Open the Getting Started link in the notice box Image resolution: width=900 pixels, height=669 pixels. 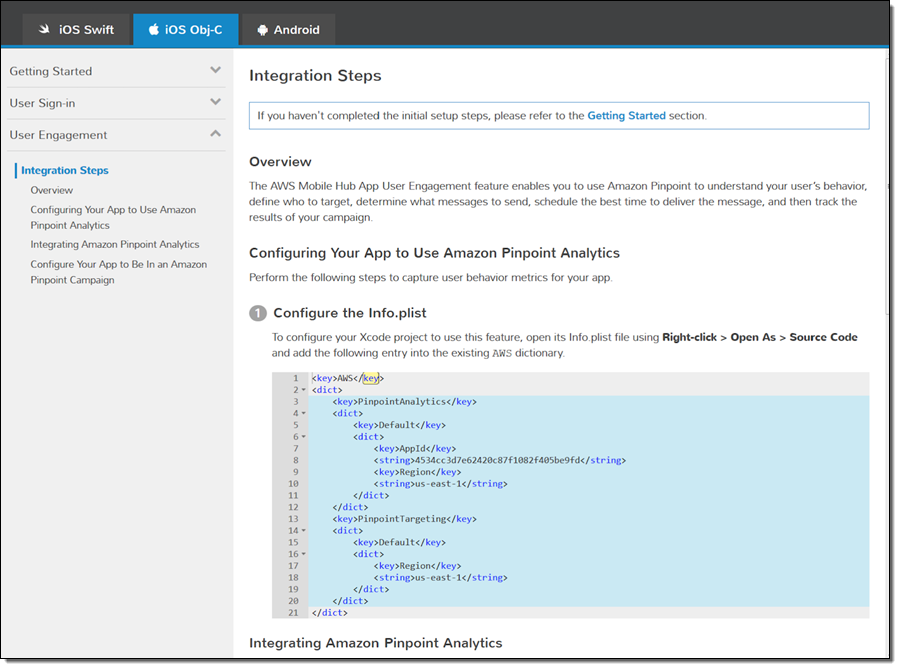click(626, 116)
